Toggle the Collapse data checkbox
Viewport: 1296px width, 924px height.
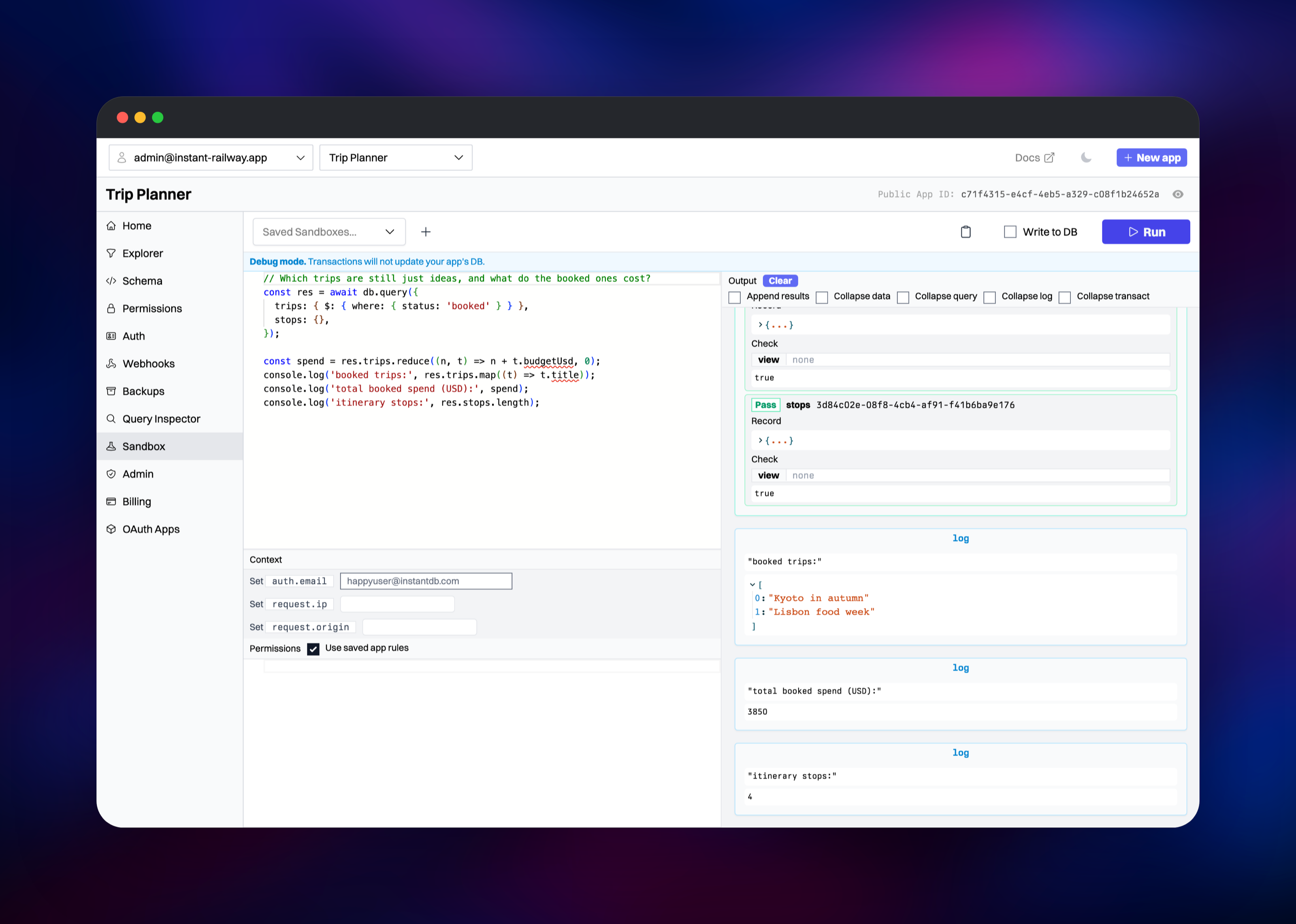coord(822,297)
